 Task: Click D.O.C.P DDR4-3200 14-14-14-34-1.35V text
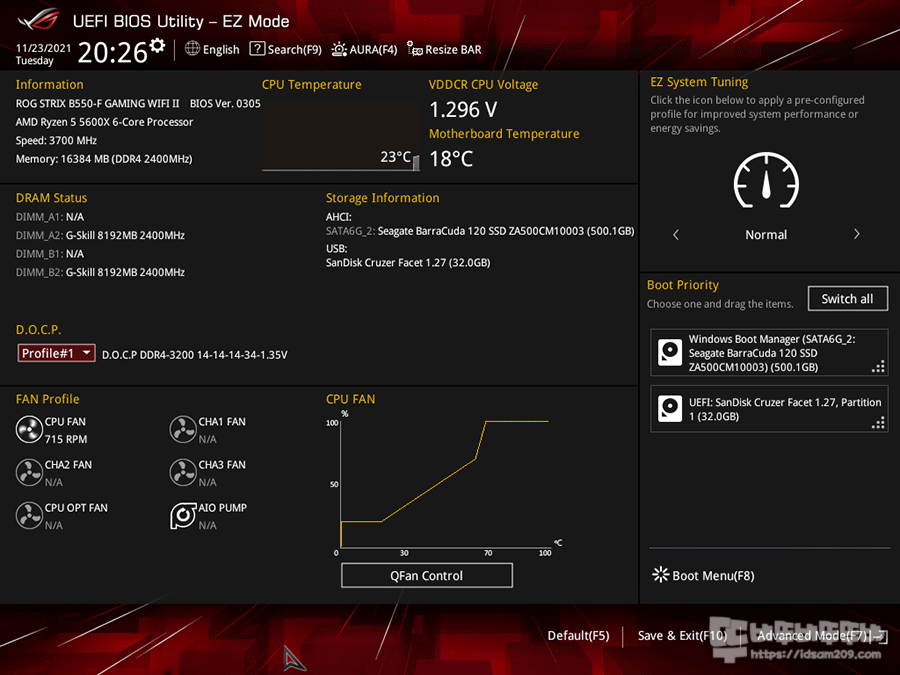[195, 355]
